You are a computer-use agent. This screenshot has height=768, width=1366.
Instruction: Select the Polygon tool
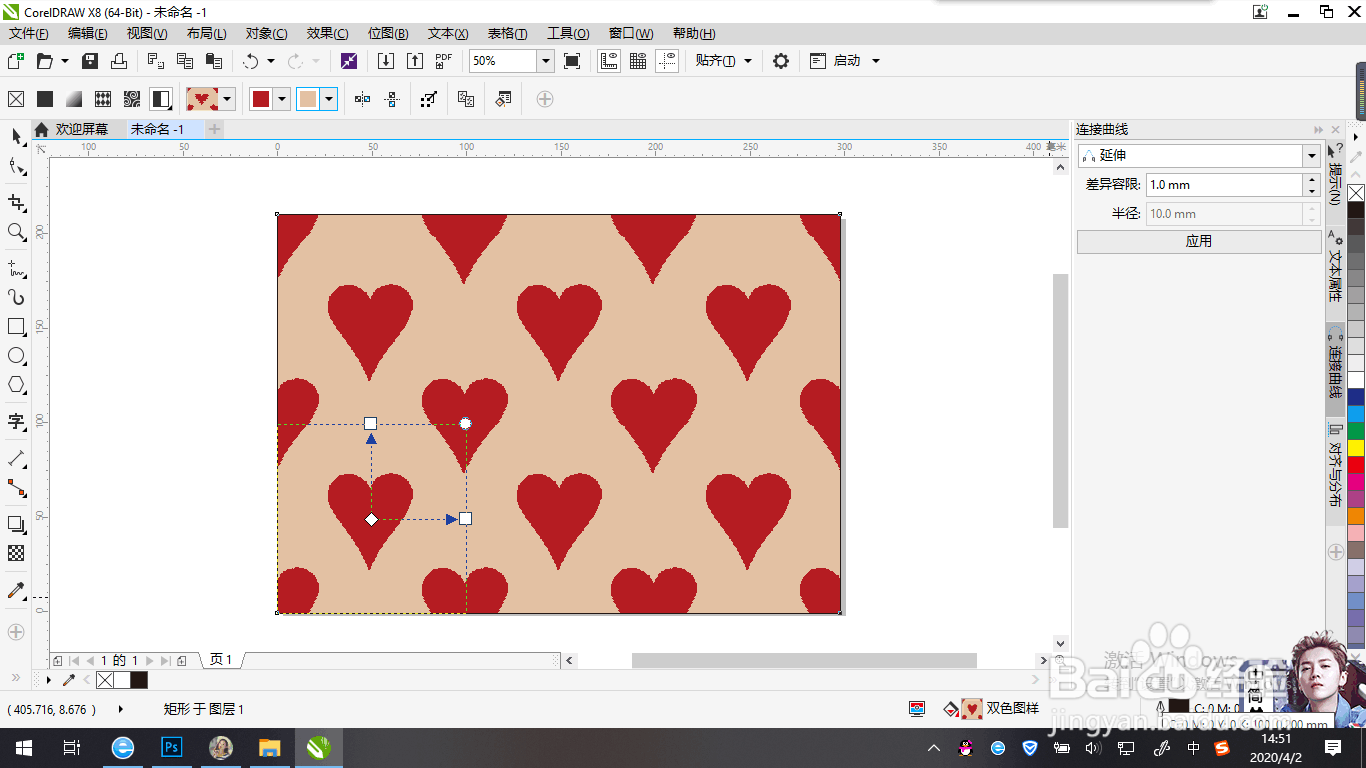(16, 385)
